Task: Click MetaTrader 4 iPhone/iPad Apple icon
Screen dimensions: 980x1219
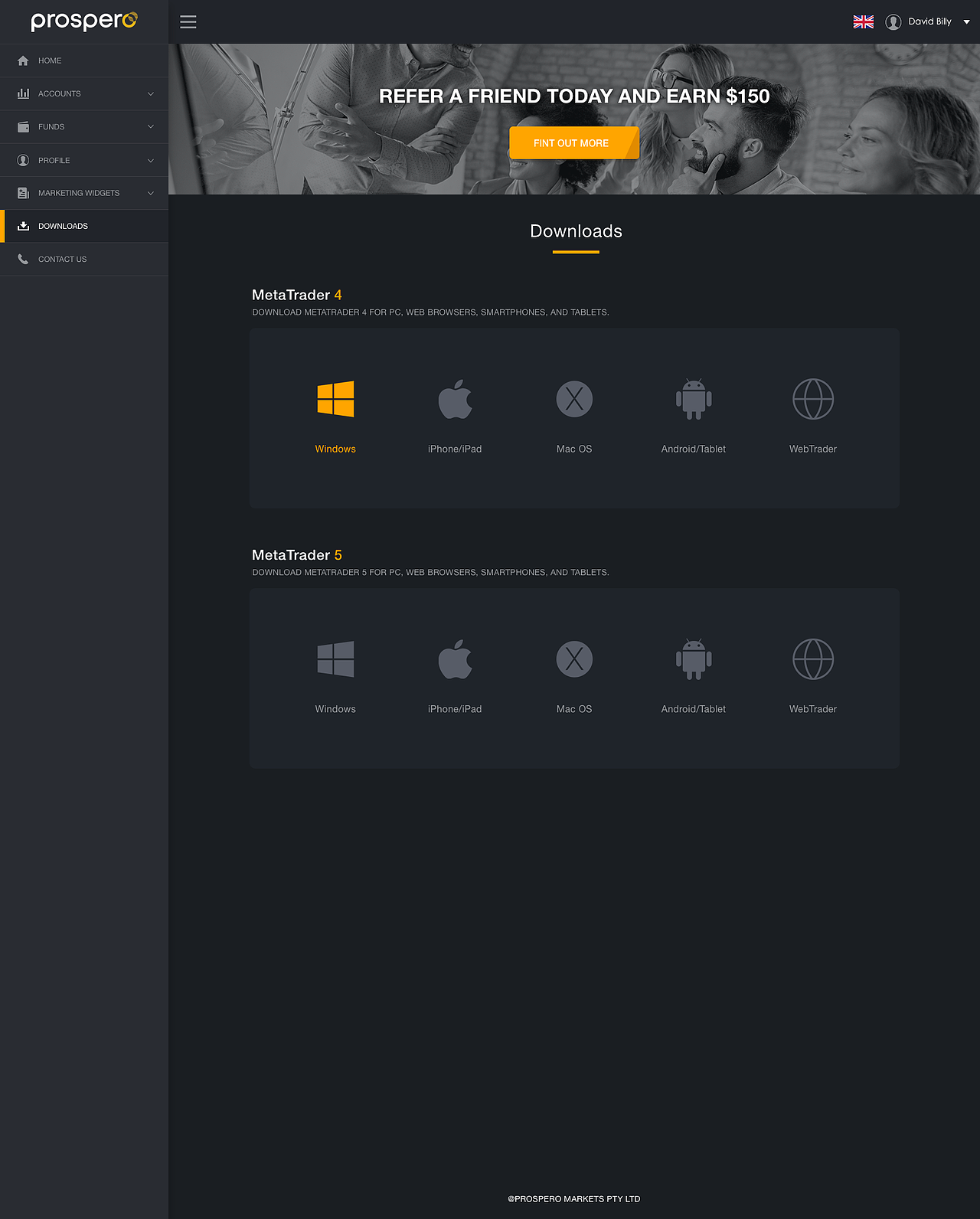Action: 455,399
